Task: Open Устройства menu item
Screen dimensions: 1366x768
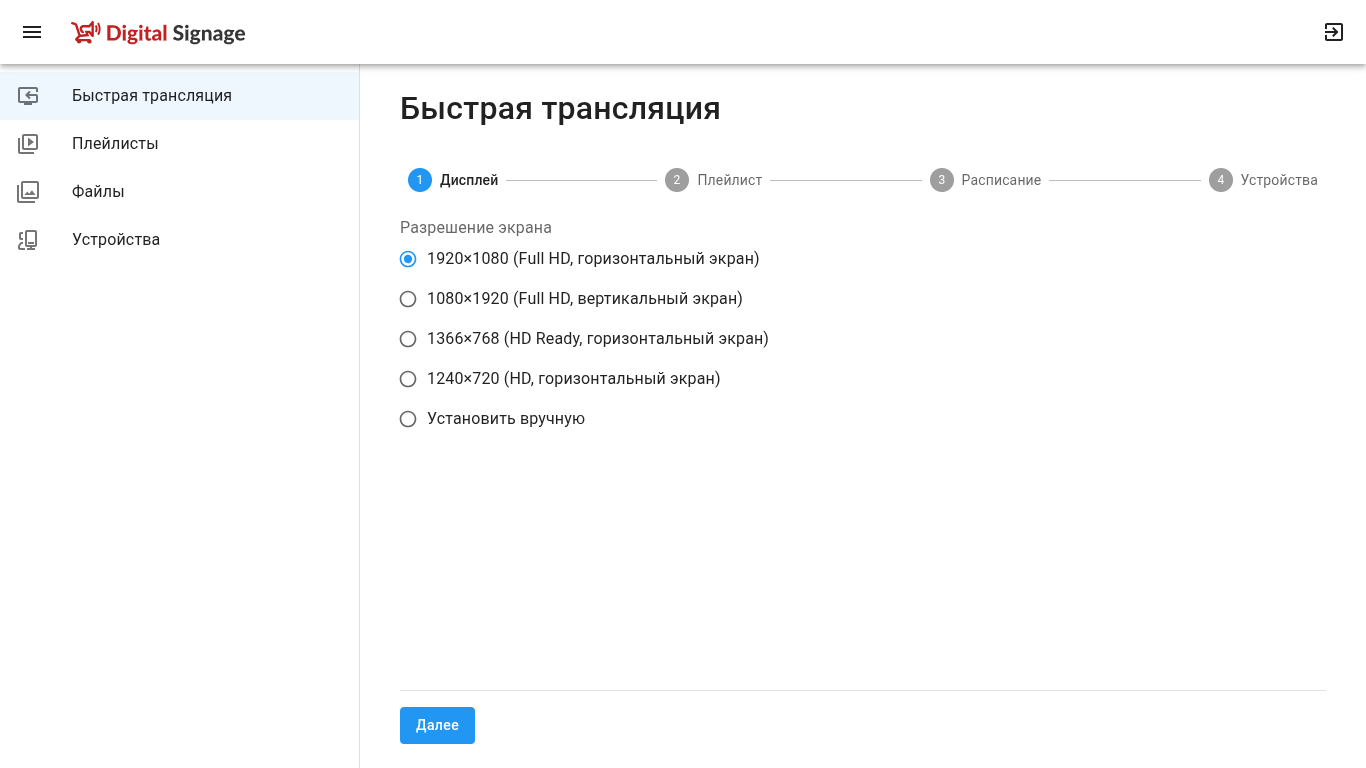Action: coord(116,240)
